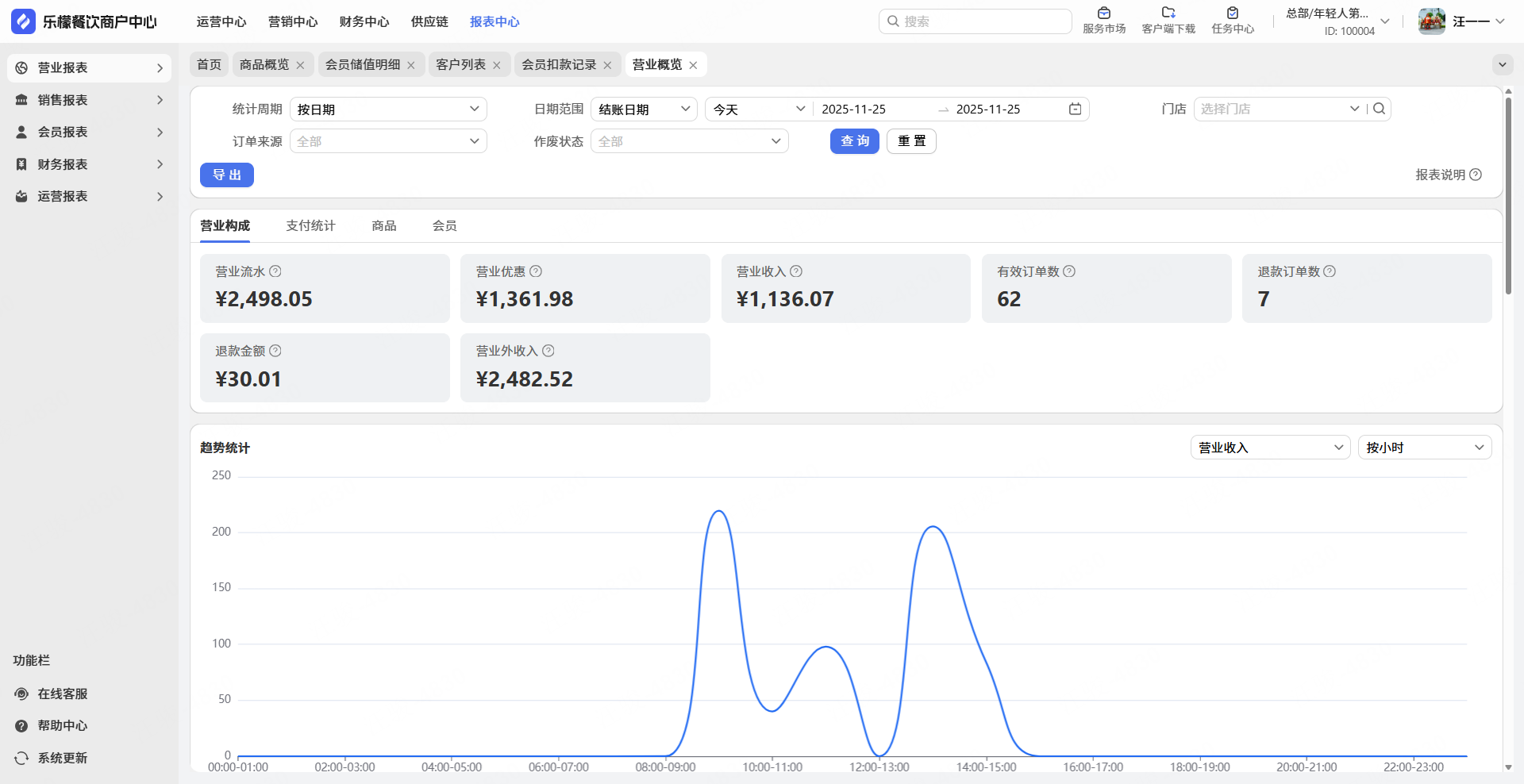Viewport: 1524px width, 784px height.
Task: Click the help icon beside 退款订单数
Action: coord(1330,271)
